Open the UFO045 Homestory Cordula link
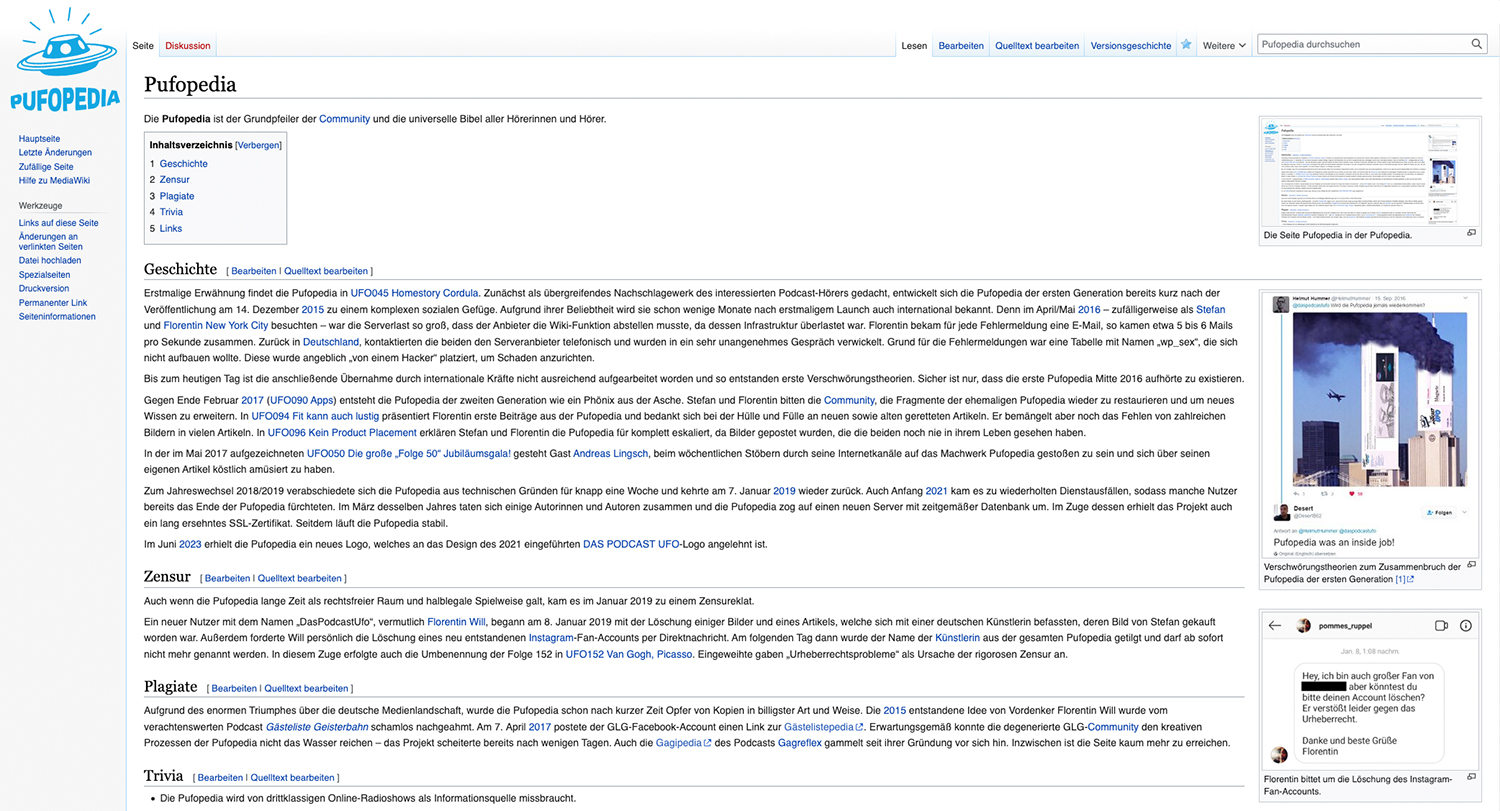Viewport: 1500px width, 811px height. (x=414, y=293)
